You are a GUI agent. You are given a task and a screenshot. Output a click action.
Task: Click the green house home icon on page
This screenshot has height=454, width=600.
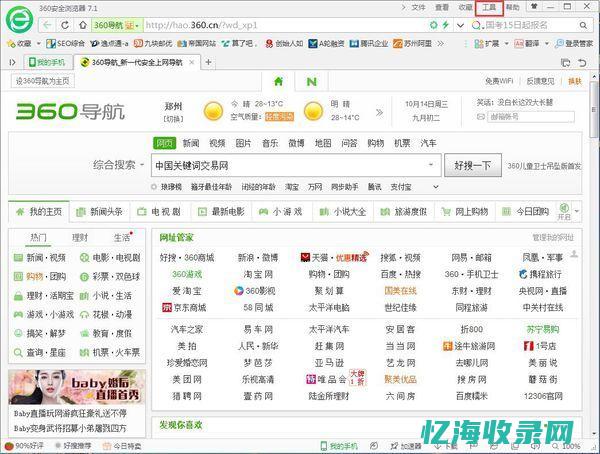279,81
